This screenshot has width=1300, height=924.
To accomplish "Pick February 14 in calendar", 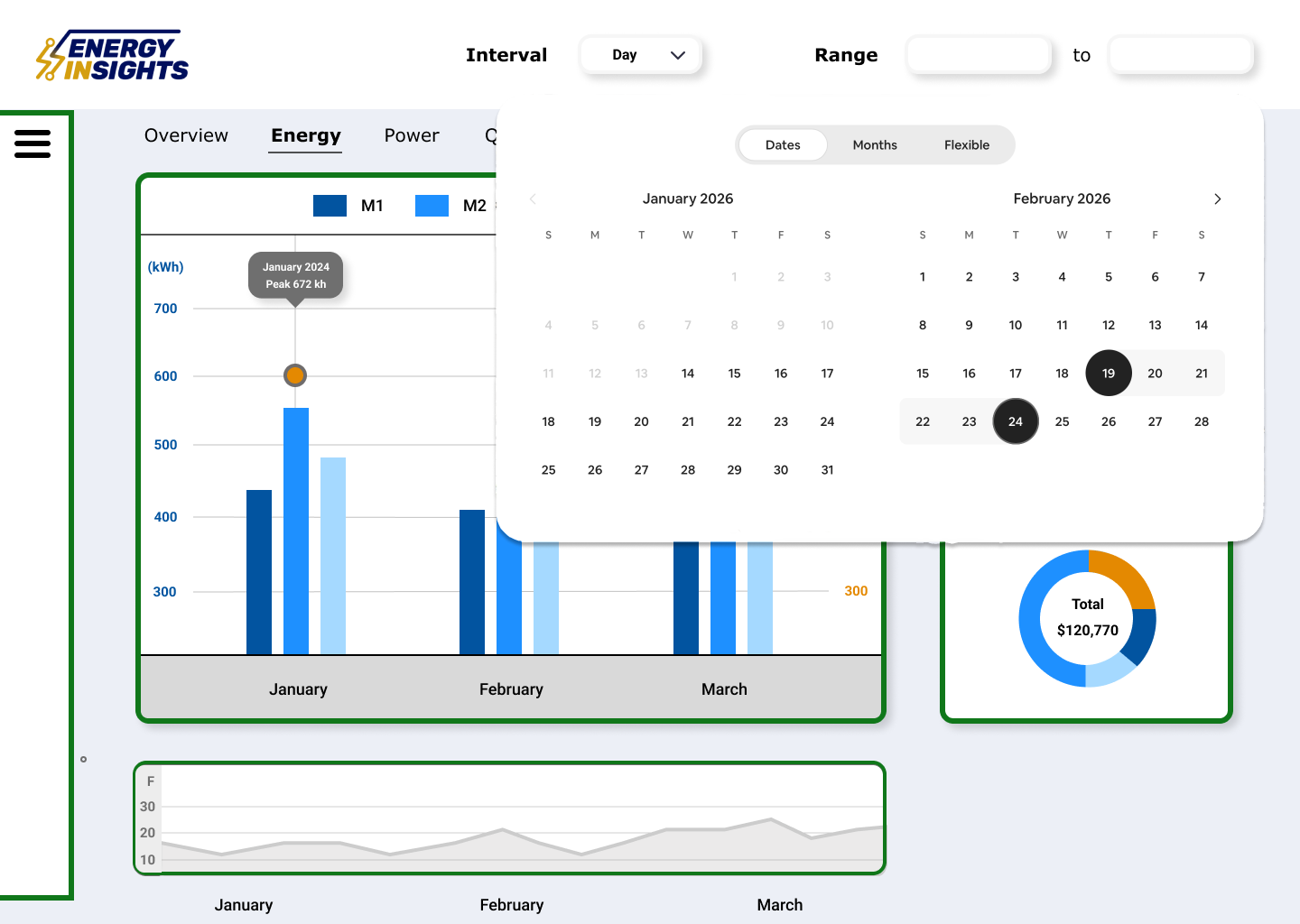I will pos(1202,325).
